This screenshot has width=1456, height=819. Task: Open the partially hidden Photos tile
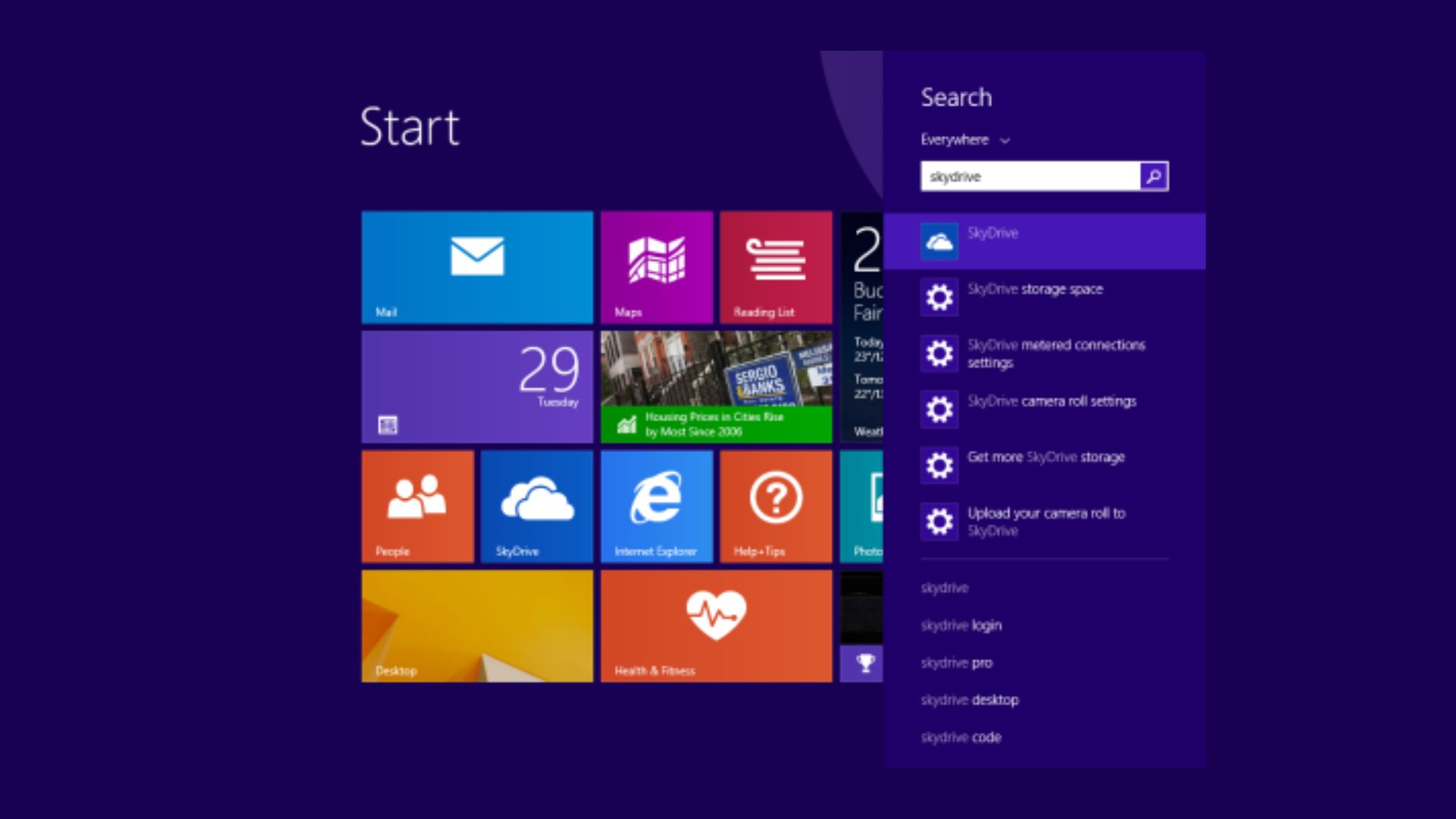coord(861,507)
